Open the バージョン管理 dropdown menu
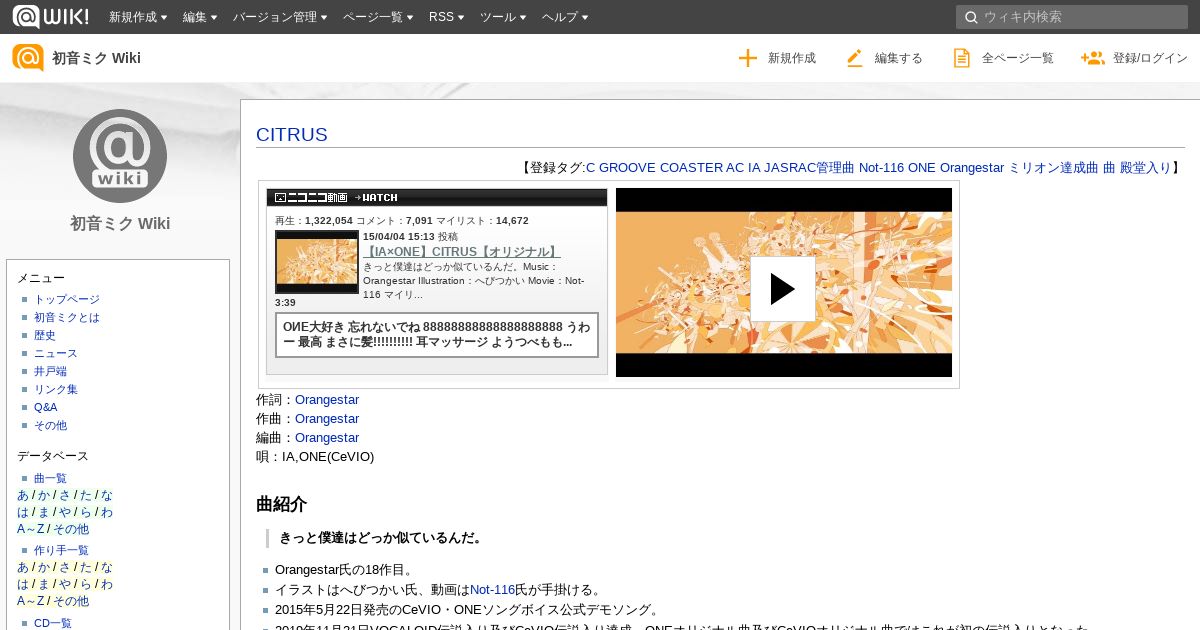Image resolution: width=1200 pixels, height=630 pixels. pos(280,17)
